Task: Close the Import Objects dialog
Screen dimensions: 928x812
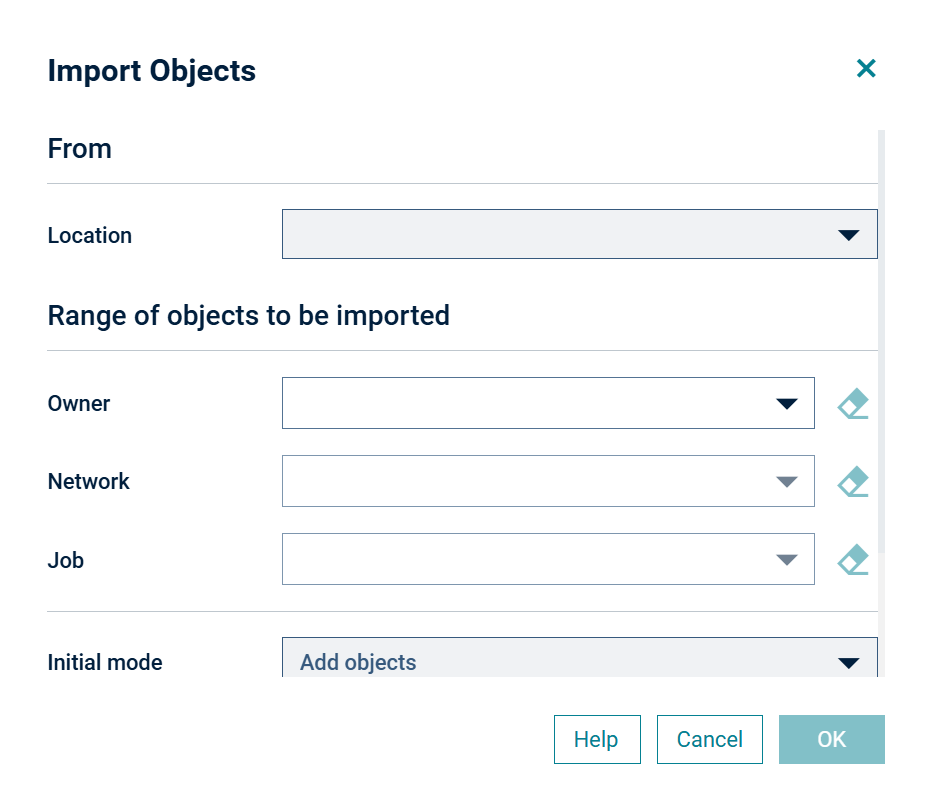Action: tap(866, 69)
